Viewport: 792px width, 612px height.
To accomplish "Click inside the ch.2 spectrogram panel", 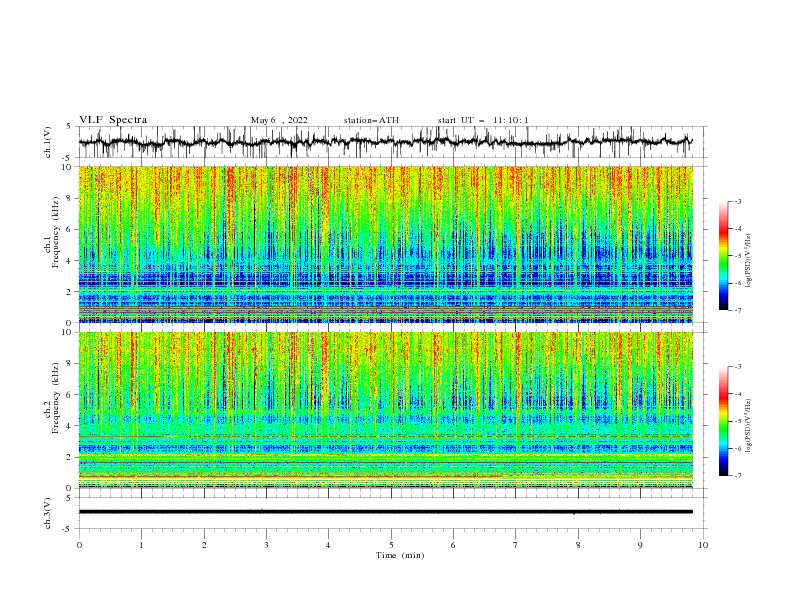I will [x=386, y=410].
